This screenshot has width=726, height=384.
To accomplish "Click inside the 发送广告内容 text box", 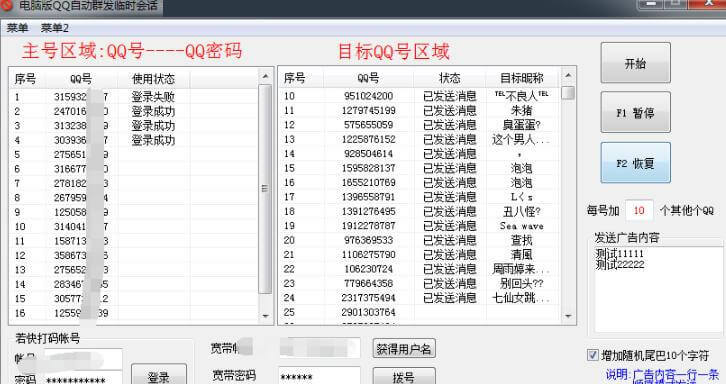I will (x=658, y=289).
